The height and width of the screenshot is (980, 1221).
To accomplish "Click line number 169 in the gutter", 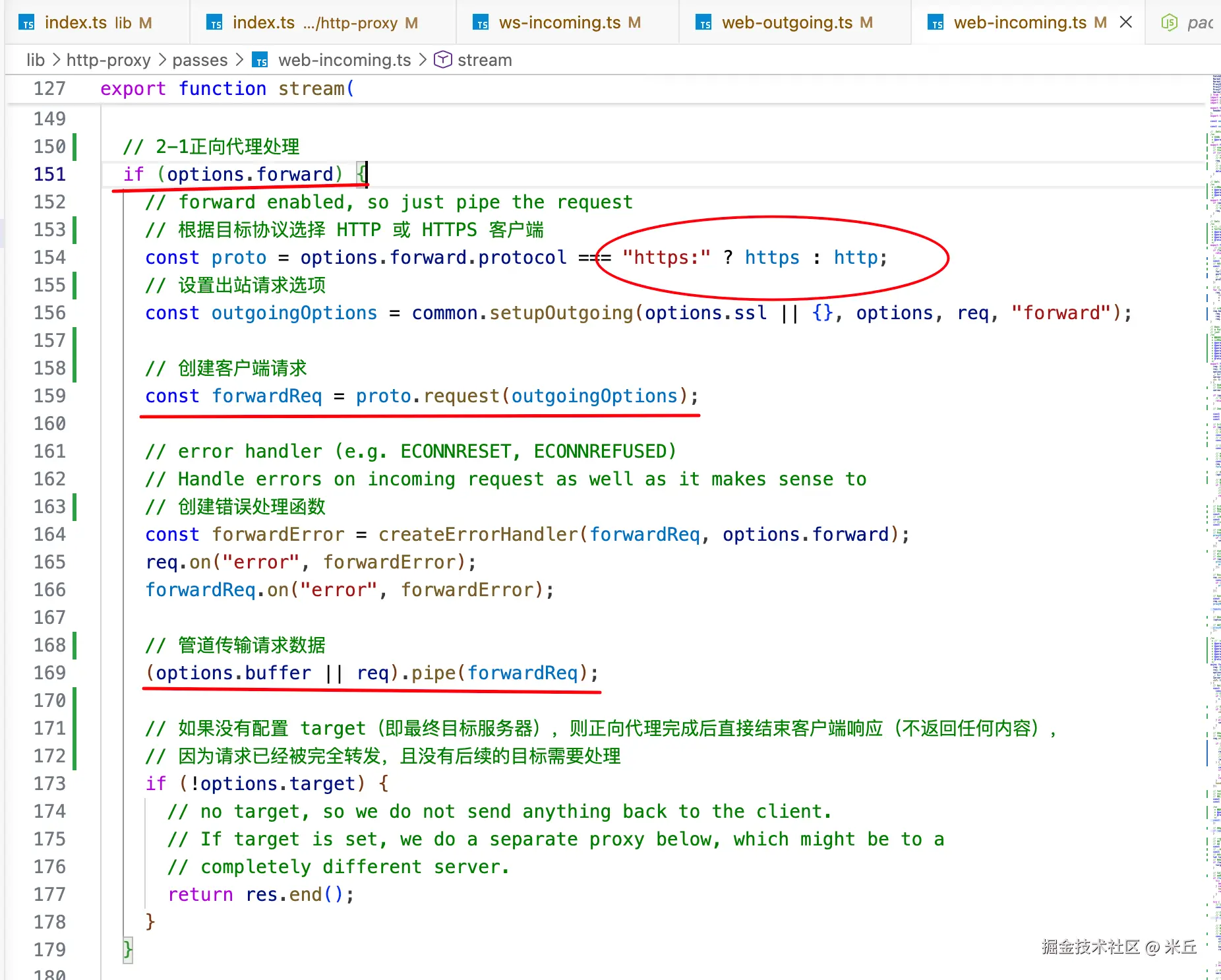I will (x=50, y=673).
